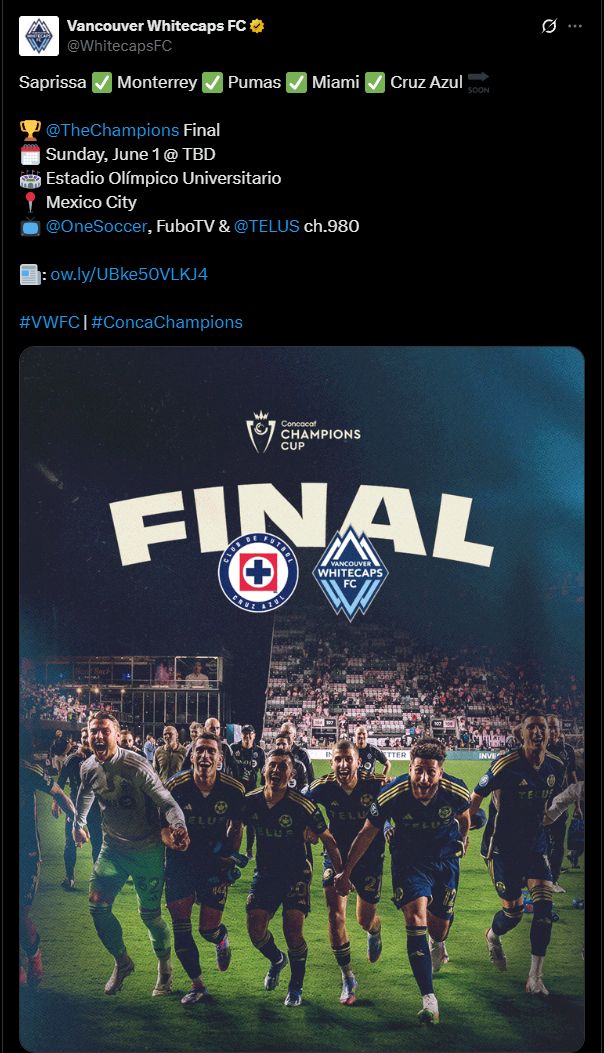604x1053 pixels.
Task: Click the Whitecaps FC profile avatar
Action: (x=39, y=36)
